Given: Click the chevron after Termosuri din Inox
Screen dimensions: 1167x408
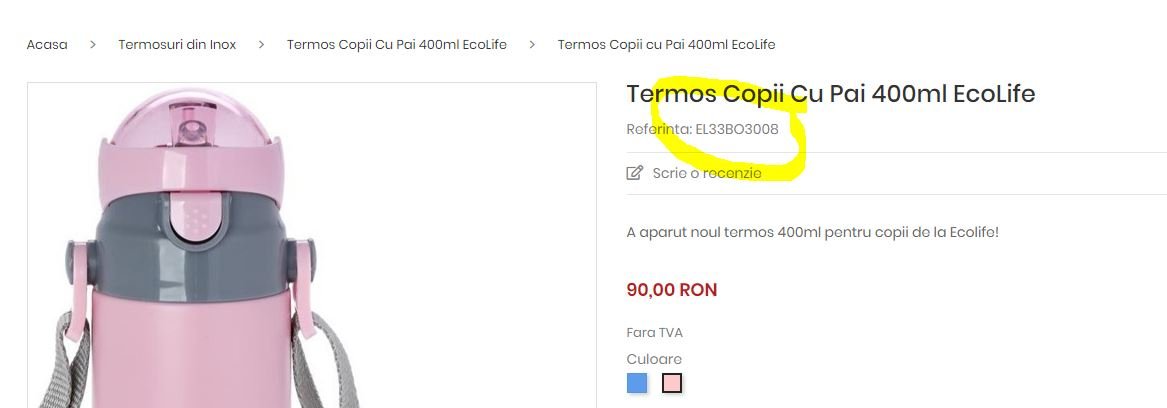Looking at the screenshot, I should 261,45.
